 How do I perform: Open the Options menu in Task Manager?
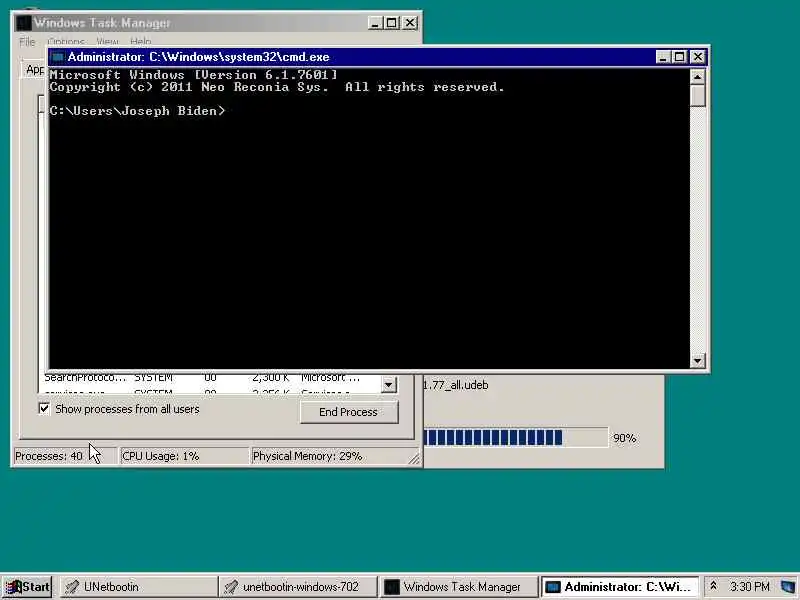click(66, 41)
